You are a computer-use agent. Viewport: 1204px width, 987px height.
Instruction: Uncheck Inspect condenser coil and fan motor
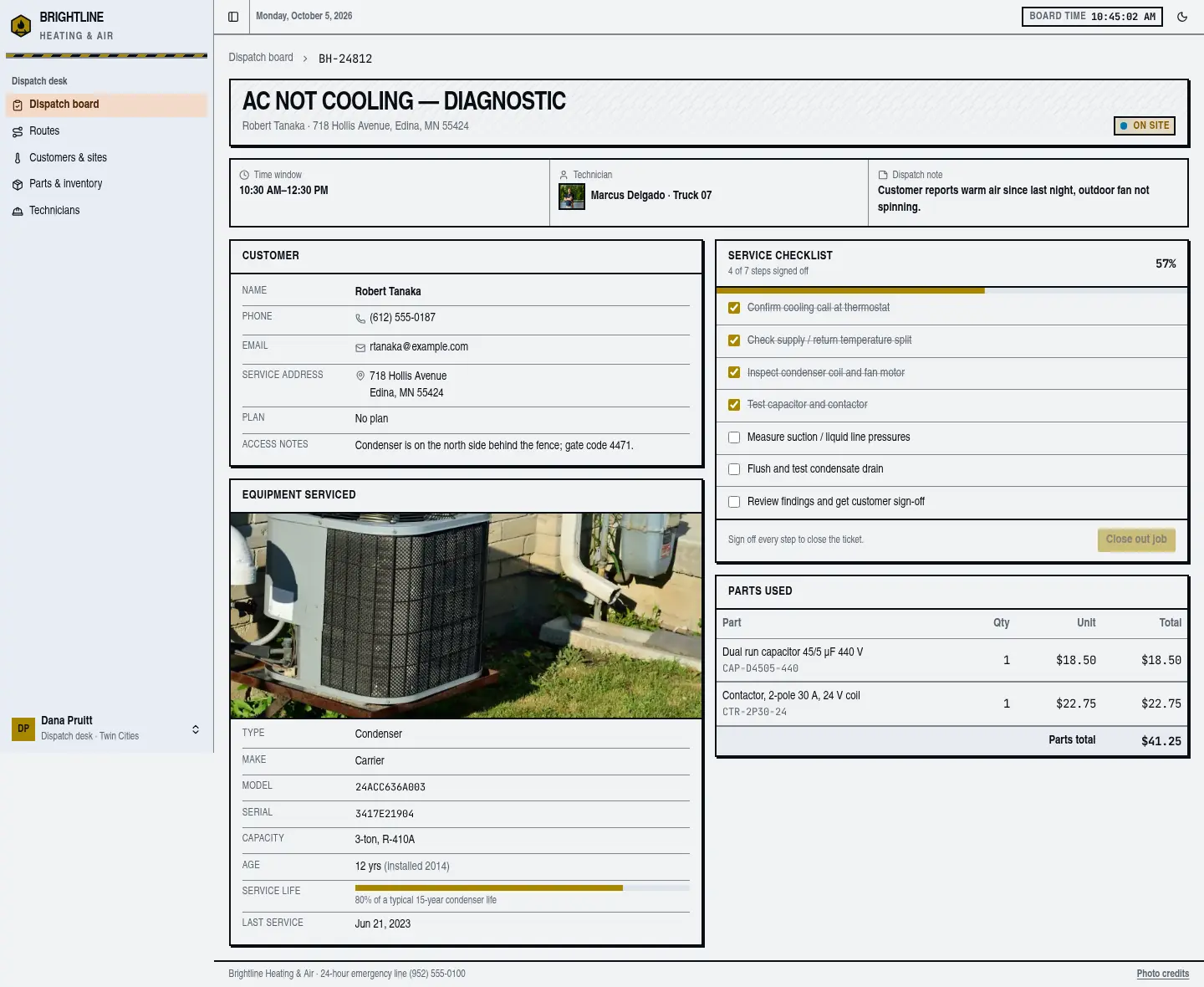[x=734, y=373]
